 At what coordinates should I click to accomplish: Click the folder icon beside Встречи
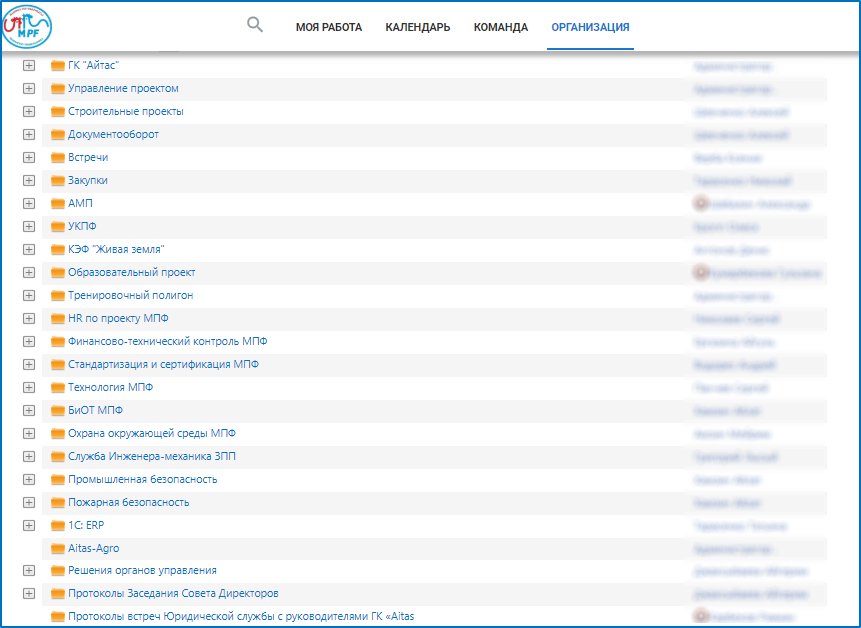[x=58, y=158]
